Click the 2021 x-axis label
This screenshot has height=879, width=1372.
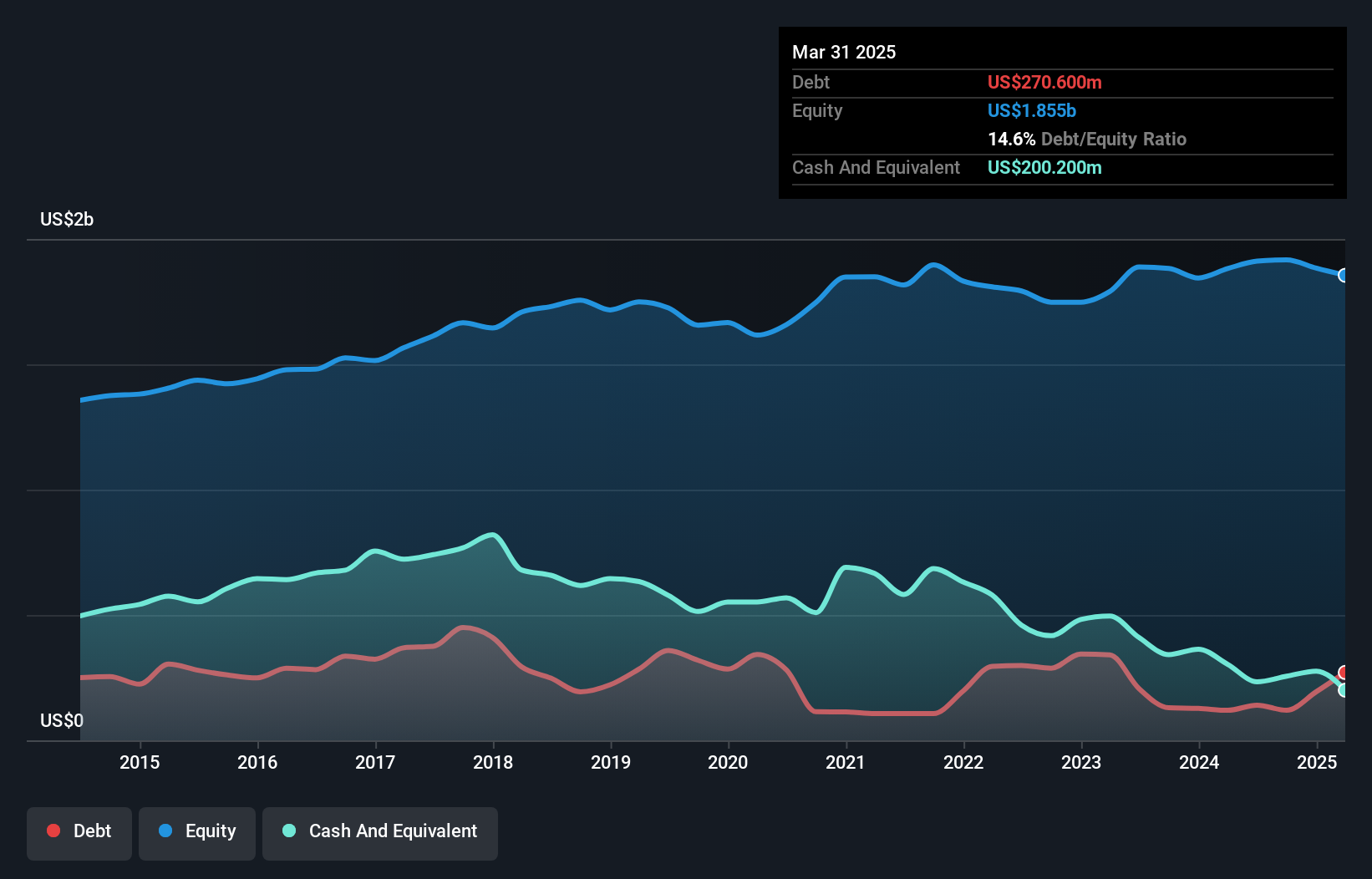click(x=846, y=762)
